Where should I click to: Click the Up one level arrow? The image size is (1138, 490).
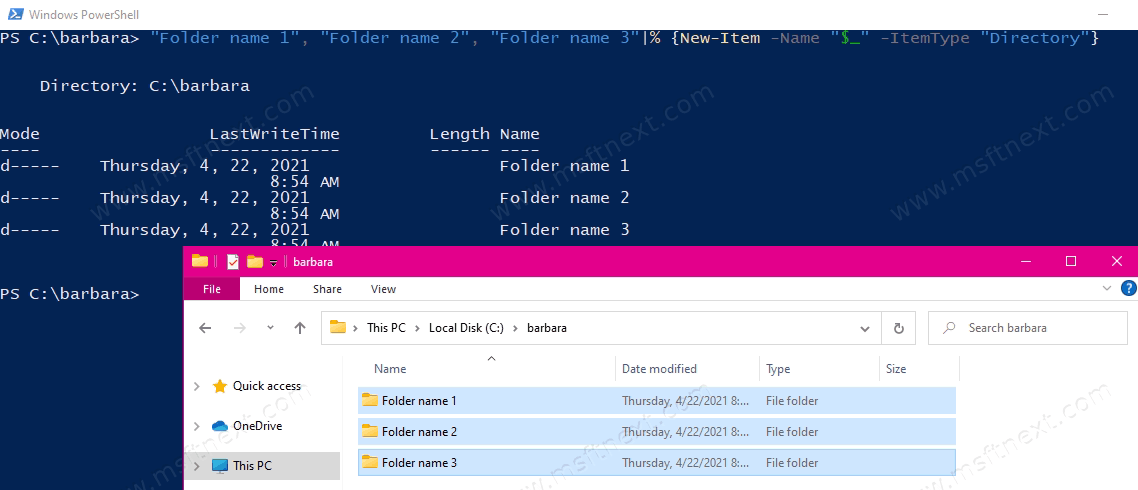pos(300,328)
